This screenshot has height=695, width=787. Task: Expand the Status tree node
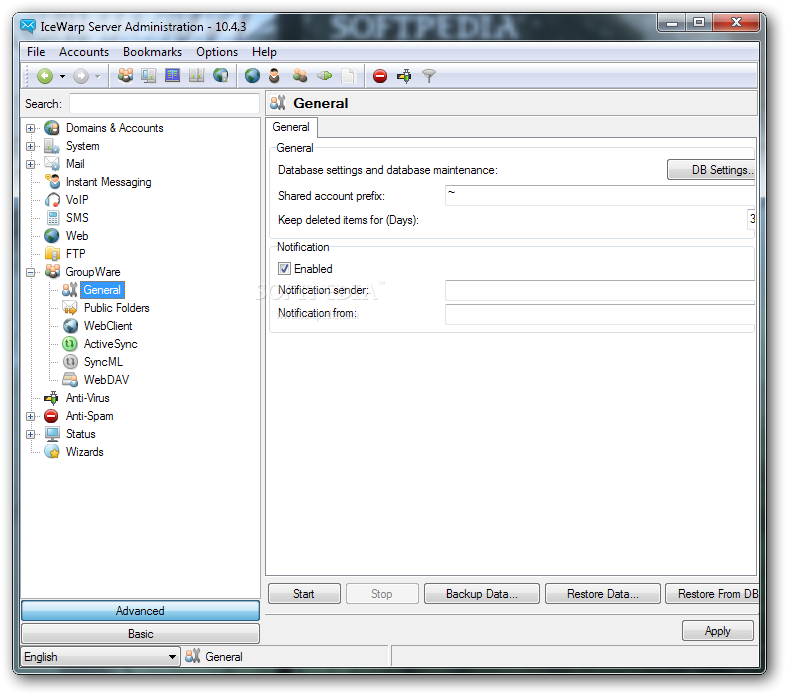[31, 435]
